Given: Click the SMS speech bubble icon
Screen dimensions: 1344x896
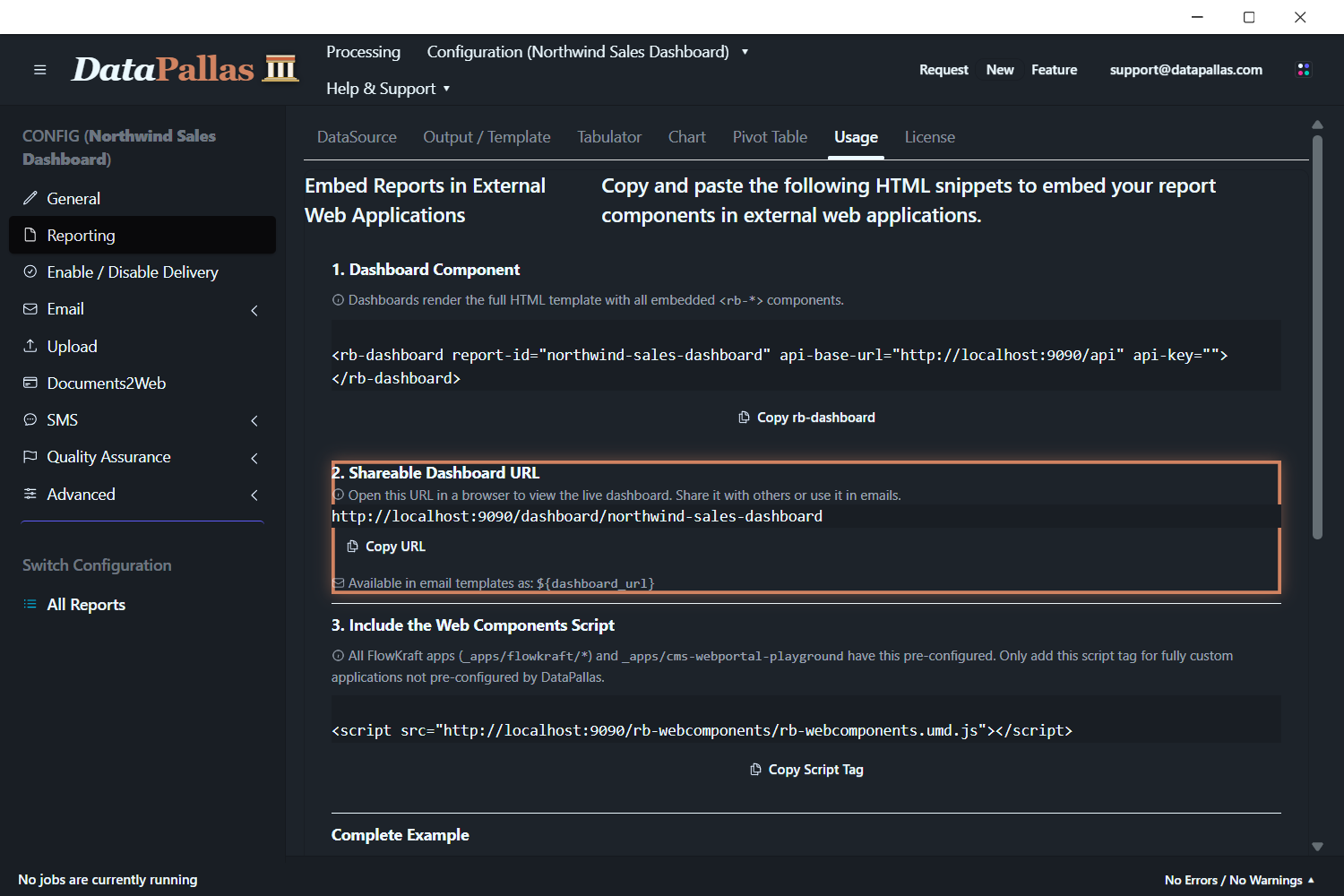Looking at the screenshot, I should point(30,419).
